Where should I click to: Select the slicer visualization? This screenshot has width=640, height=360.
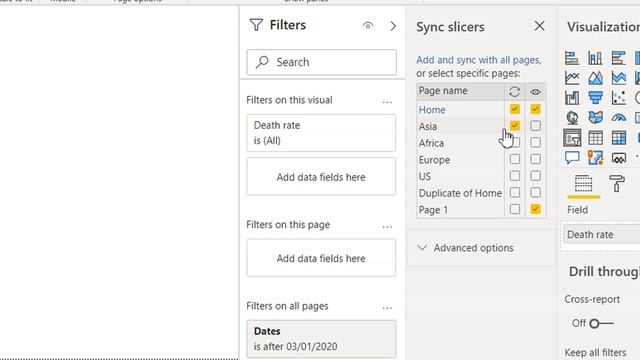(x=572, y=138)
